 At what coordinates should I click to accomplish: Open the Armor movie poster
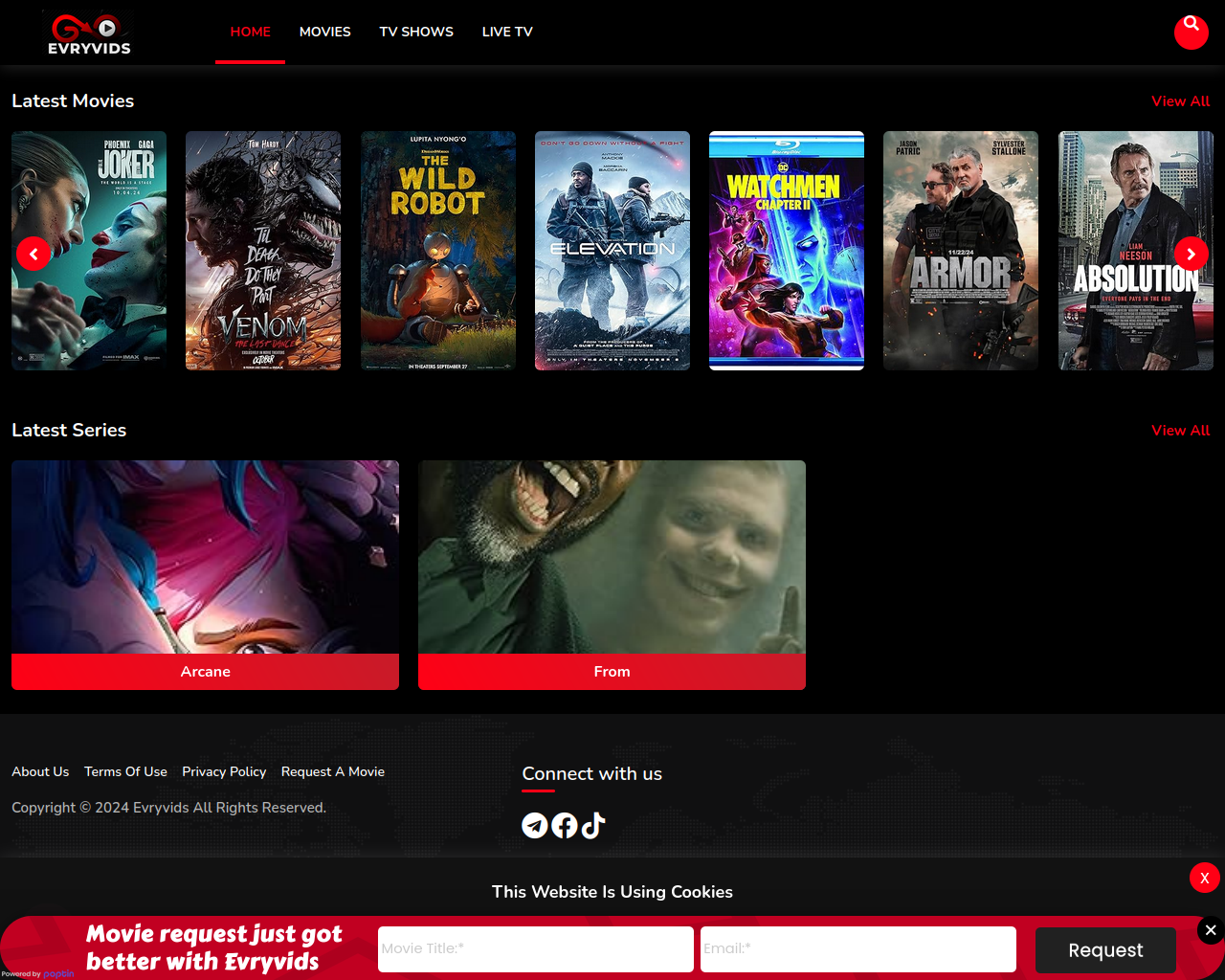[961, 251]
